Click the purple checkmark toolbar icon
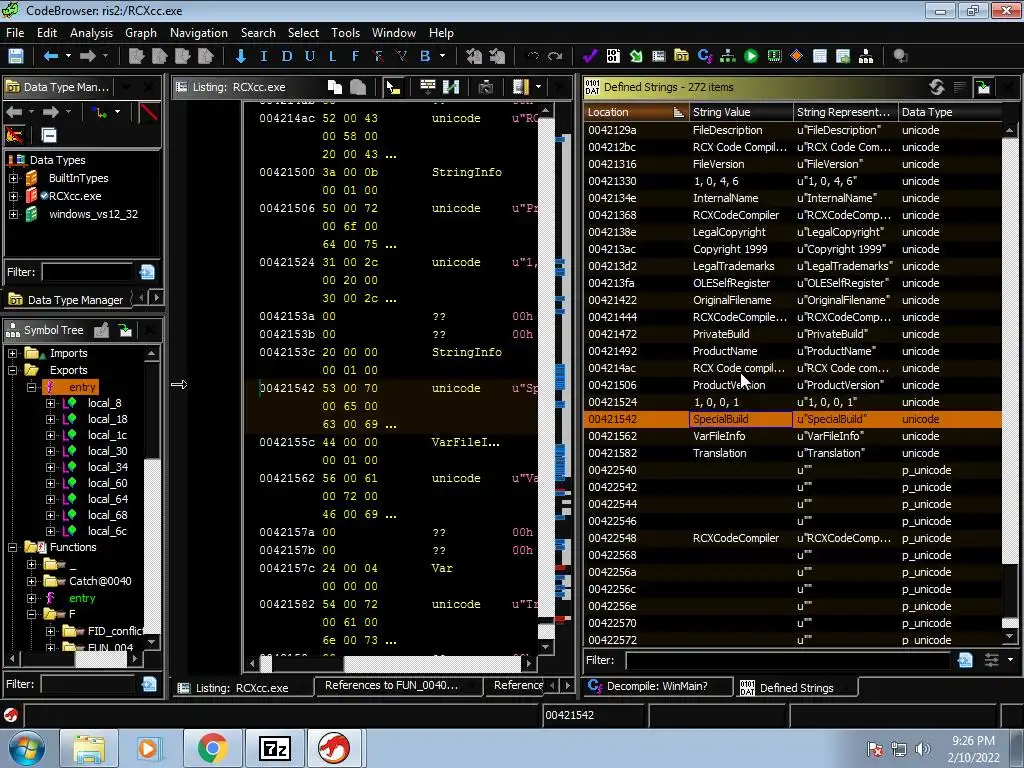Viewport: 1024px width, 768px height. [x=590, y=56]
